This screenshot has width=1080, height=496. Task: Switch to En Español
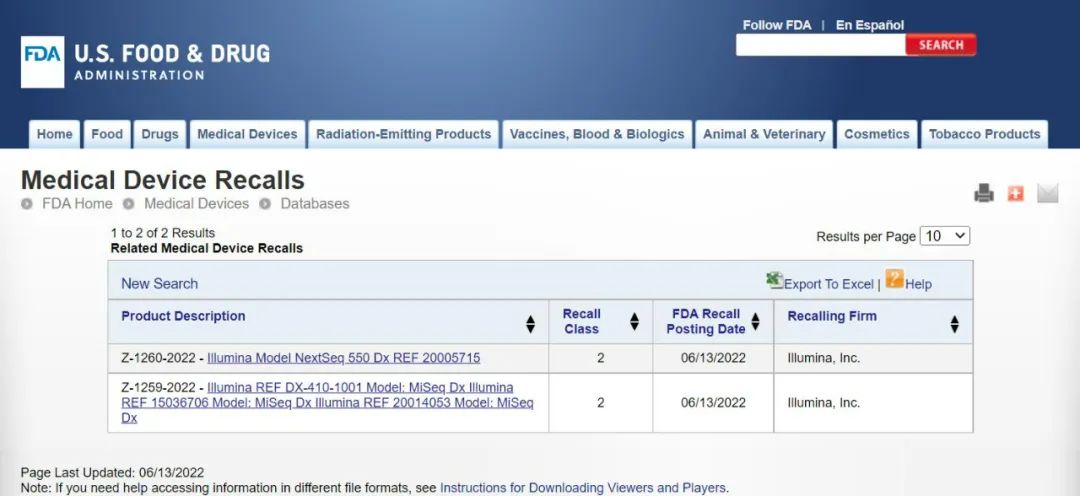tap(870, 25)
